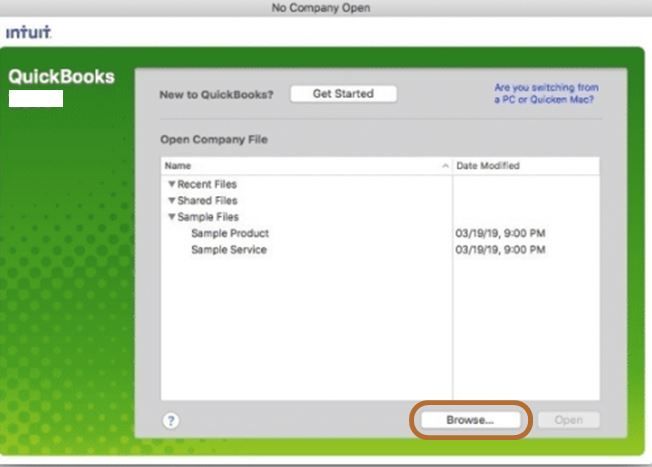Select the Sample Service file
652x467 pixels.
(229, 250)
